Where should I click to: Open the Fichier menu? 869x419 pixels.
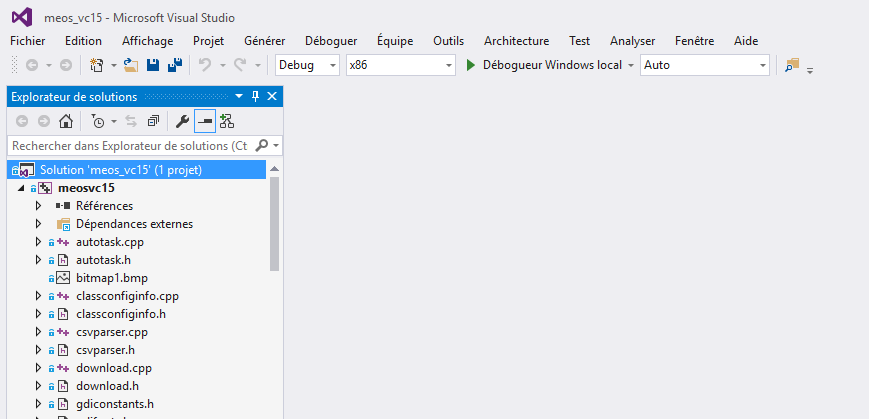tap(28, 41)
